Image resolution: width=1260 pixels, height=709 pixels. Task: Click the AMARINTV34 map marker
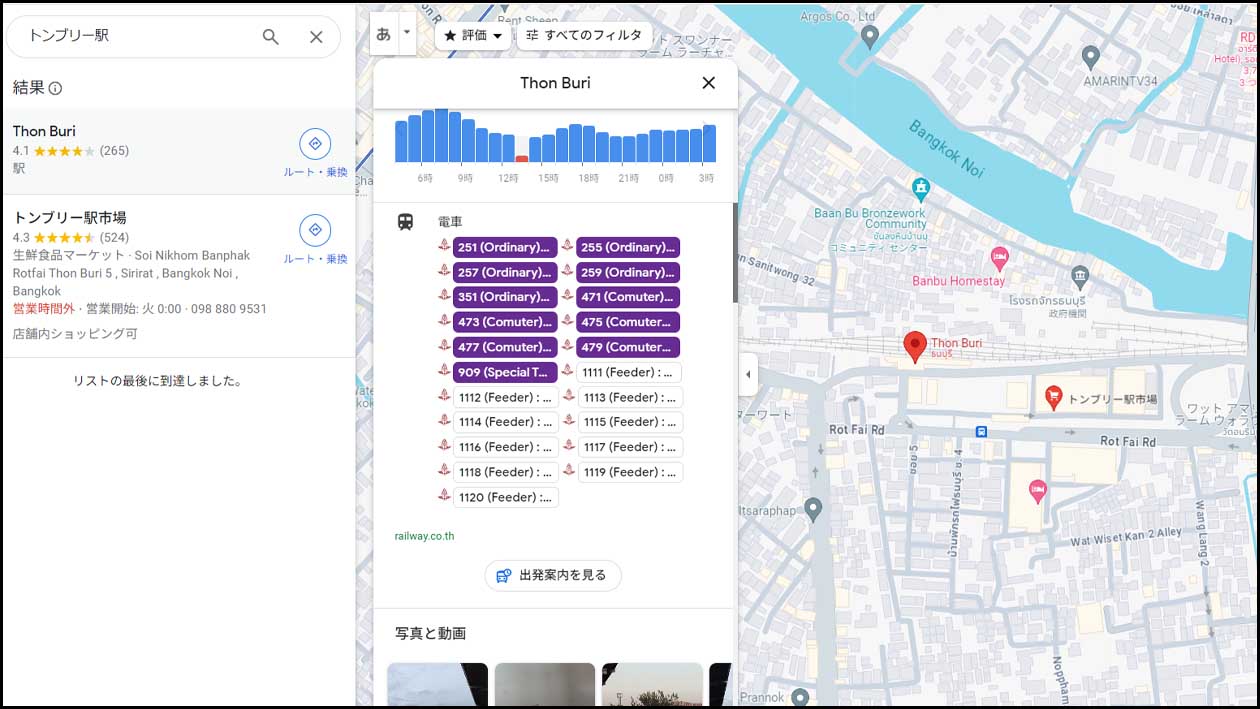click(1091, 57)
